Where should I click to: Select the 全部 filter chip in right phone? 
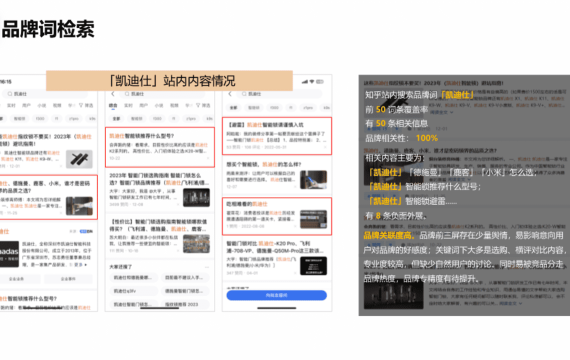tap(233, 108)
